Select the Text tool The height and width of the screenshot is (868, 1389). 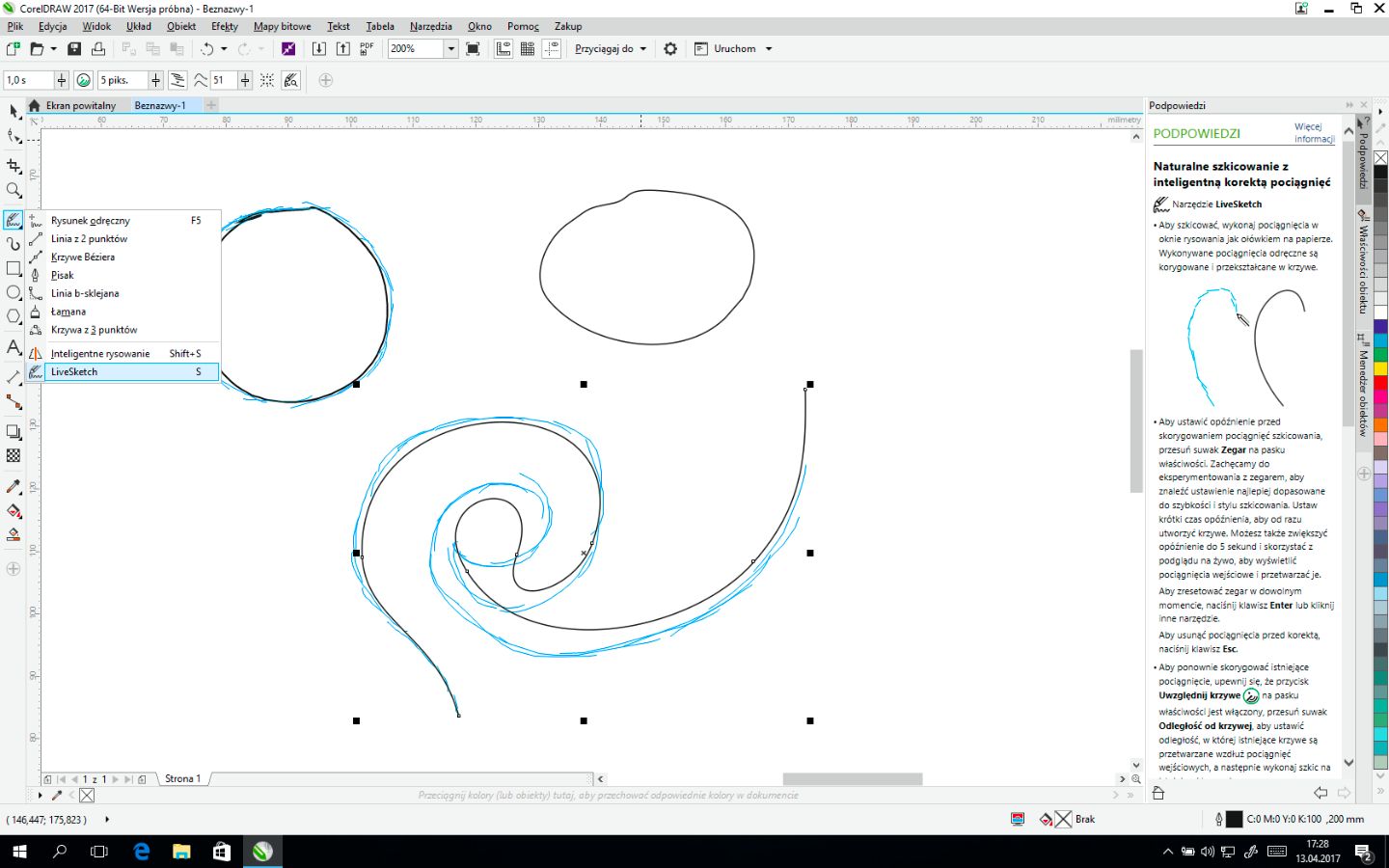click(14, 347)
